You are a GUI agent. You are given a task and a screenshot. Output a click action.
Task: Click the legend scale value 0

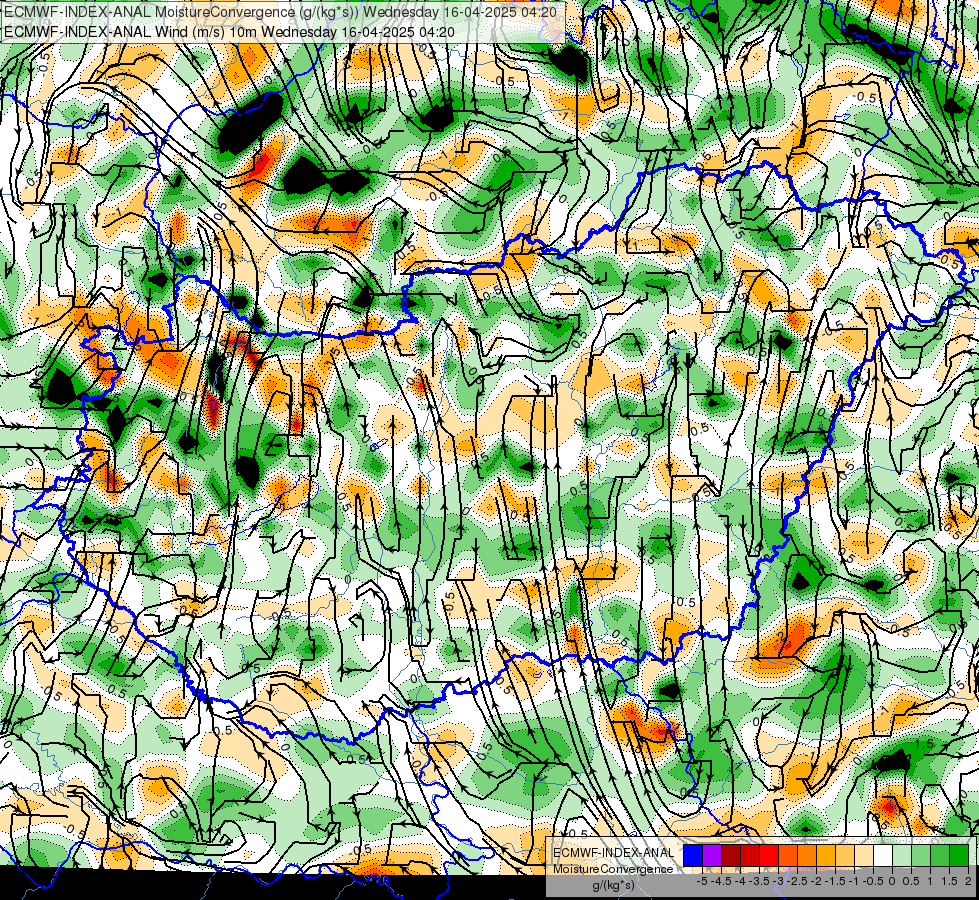coord(892,881)
